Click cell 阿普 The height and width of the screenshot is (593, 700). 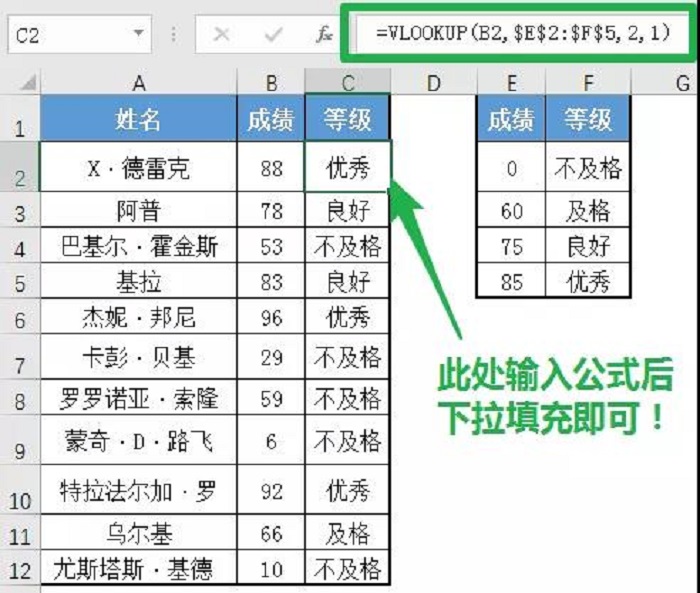(x=138, y=209)
